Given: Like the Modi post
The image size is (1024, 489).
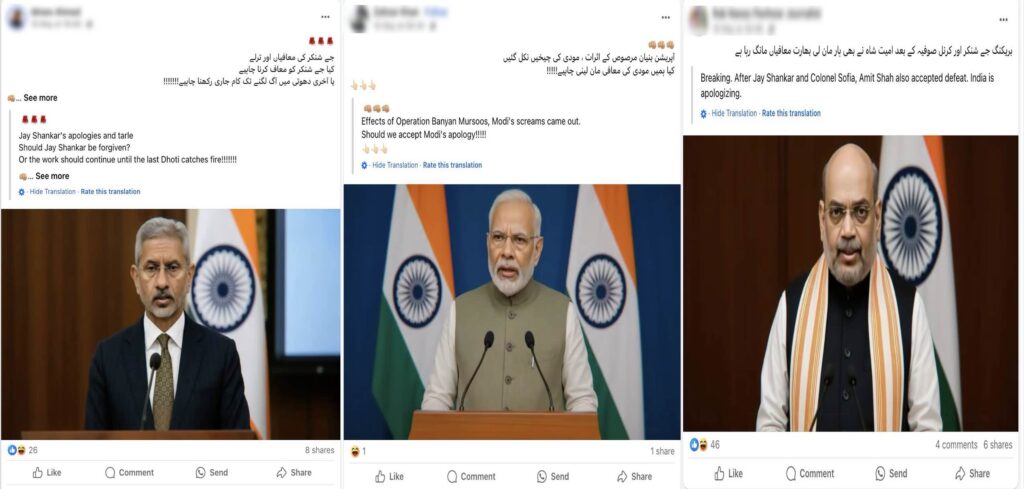Looking at the screenshot, I should [389, 477].
